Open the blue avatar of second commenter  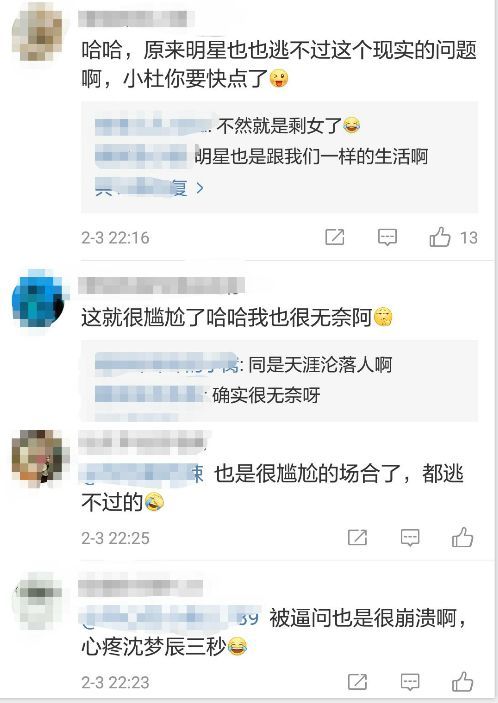pos(39,298)
